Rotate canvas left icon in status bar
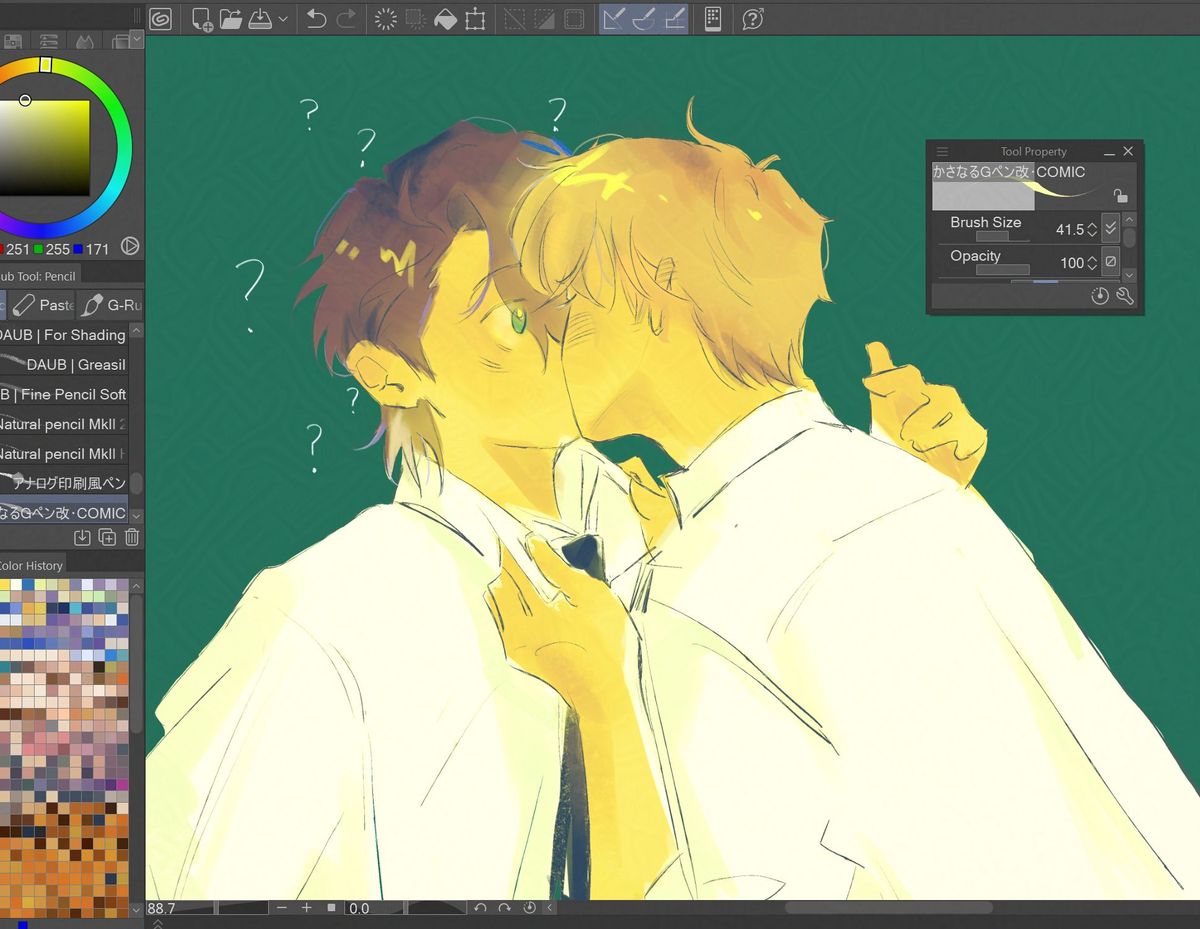Screen dimensions: 1200x929 tap(480, 908)
